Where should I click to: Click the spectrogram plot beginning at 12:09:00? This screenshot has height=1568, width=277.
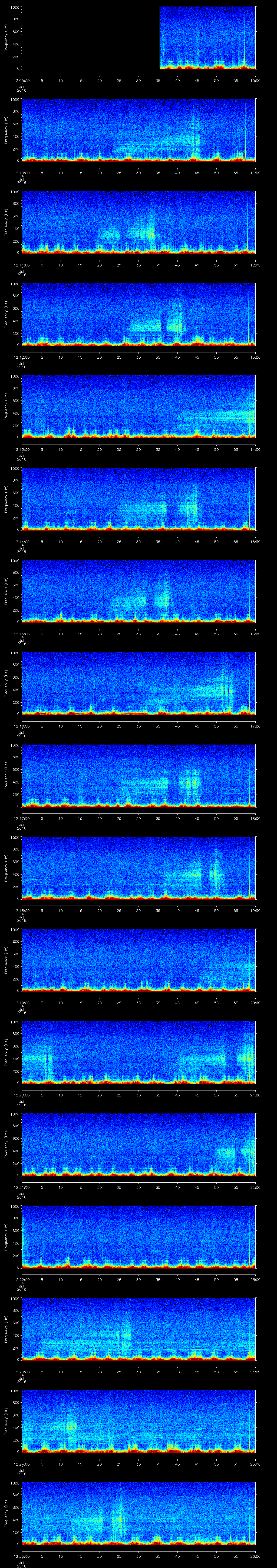(x=139, y=38)
